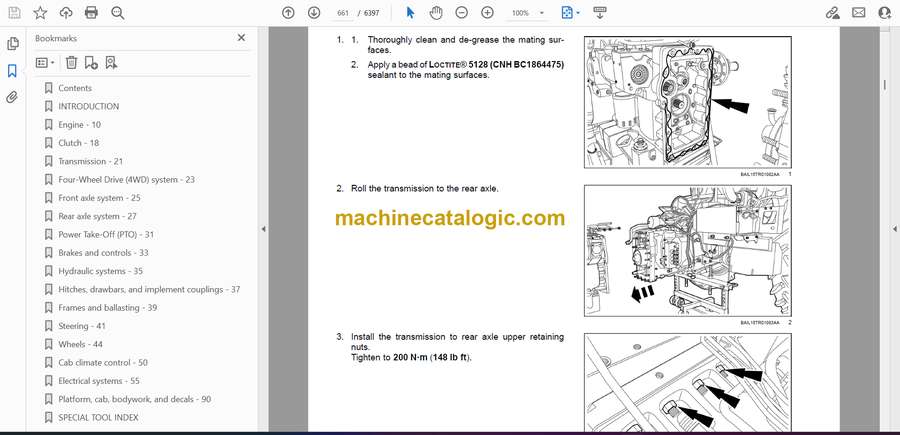This screenshot has height=435, width=900.
Task: Click the scrolling mode keyboard icon
Action: [x=600, y=13]
